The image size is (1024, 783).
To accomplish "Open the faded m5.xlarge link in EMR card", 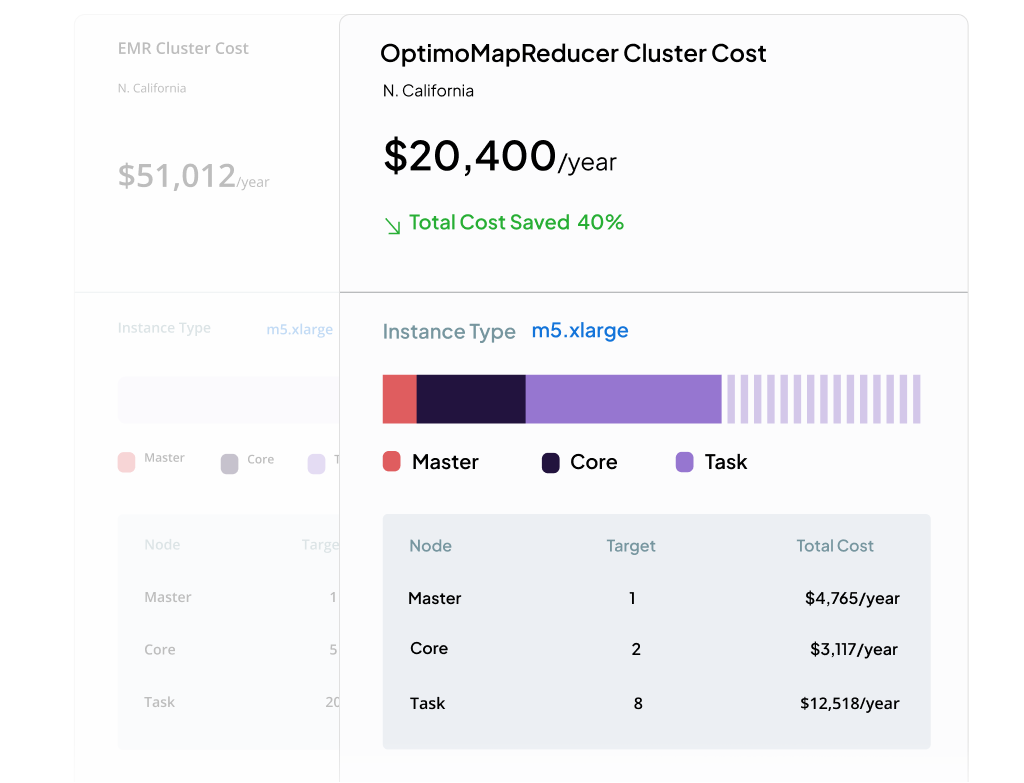I will [299, 329].
